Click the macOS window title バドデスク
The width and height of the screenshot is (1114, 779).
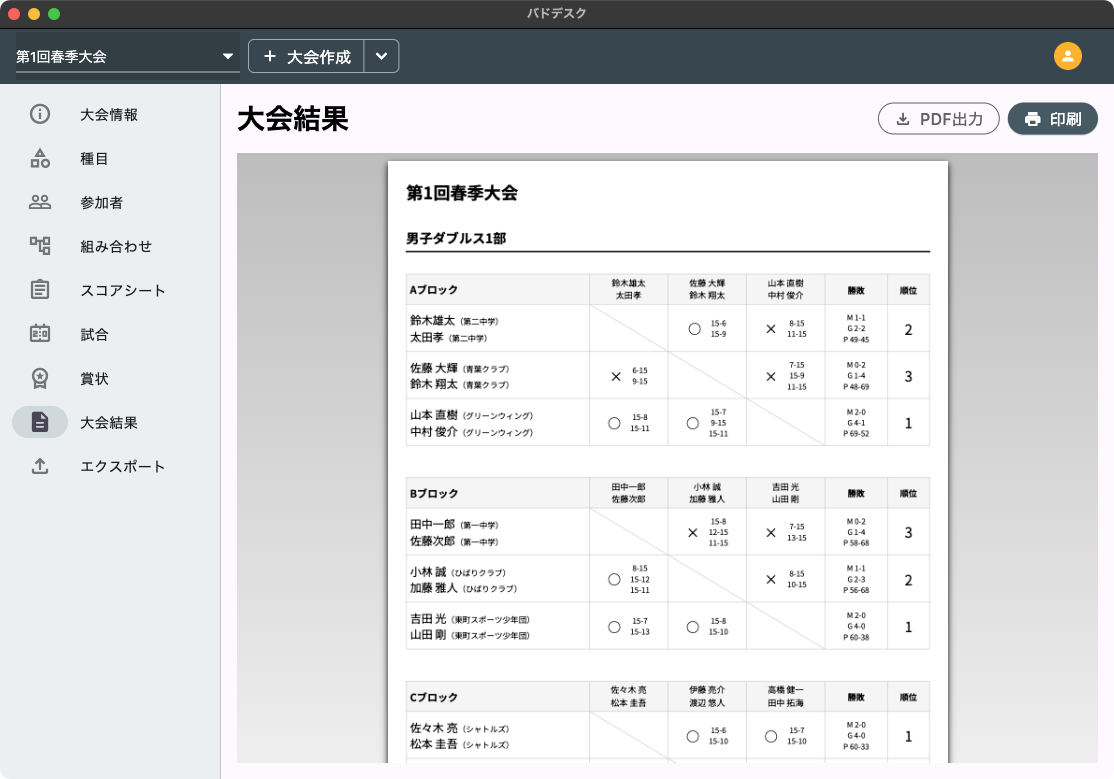pyautogui.click(x=556, y=13)
